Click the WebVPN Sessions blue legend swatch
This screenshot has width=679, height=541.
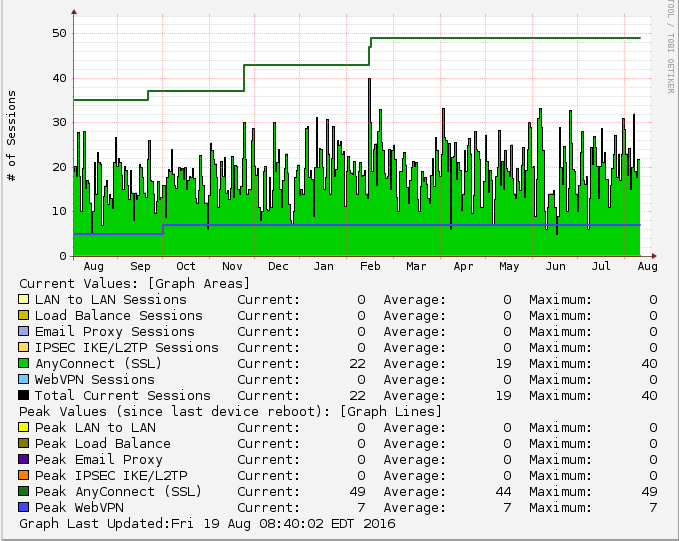(x=23, y=379)
